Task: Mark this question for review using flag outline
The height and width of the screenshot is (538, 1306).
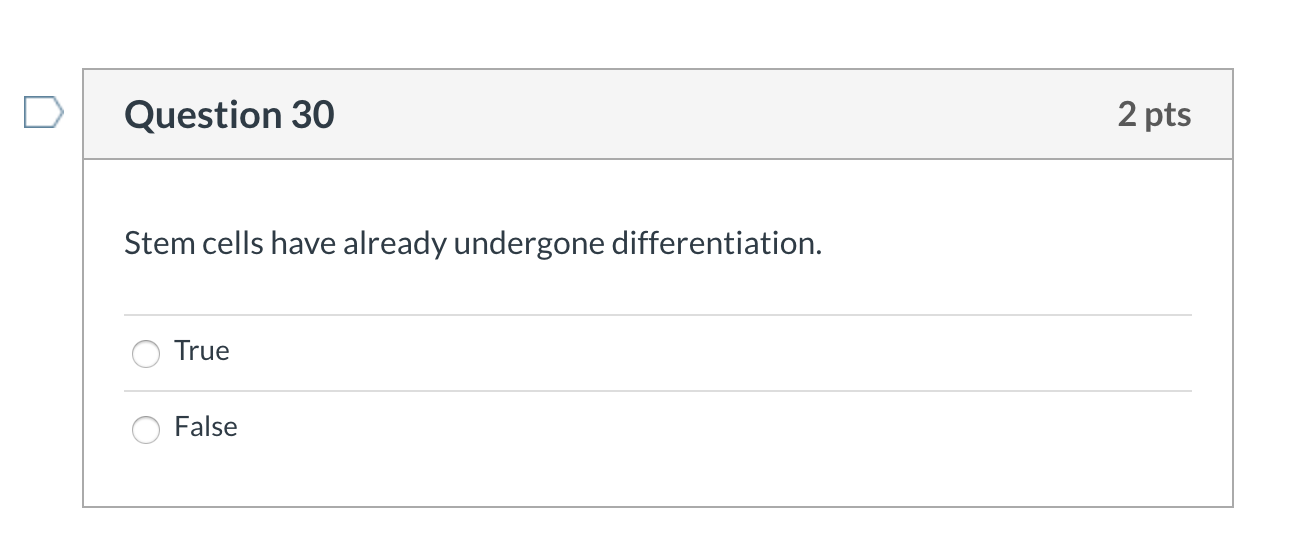Action: tap(43, 113)
